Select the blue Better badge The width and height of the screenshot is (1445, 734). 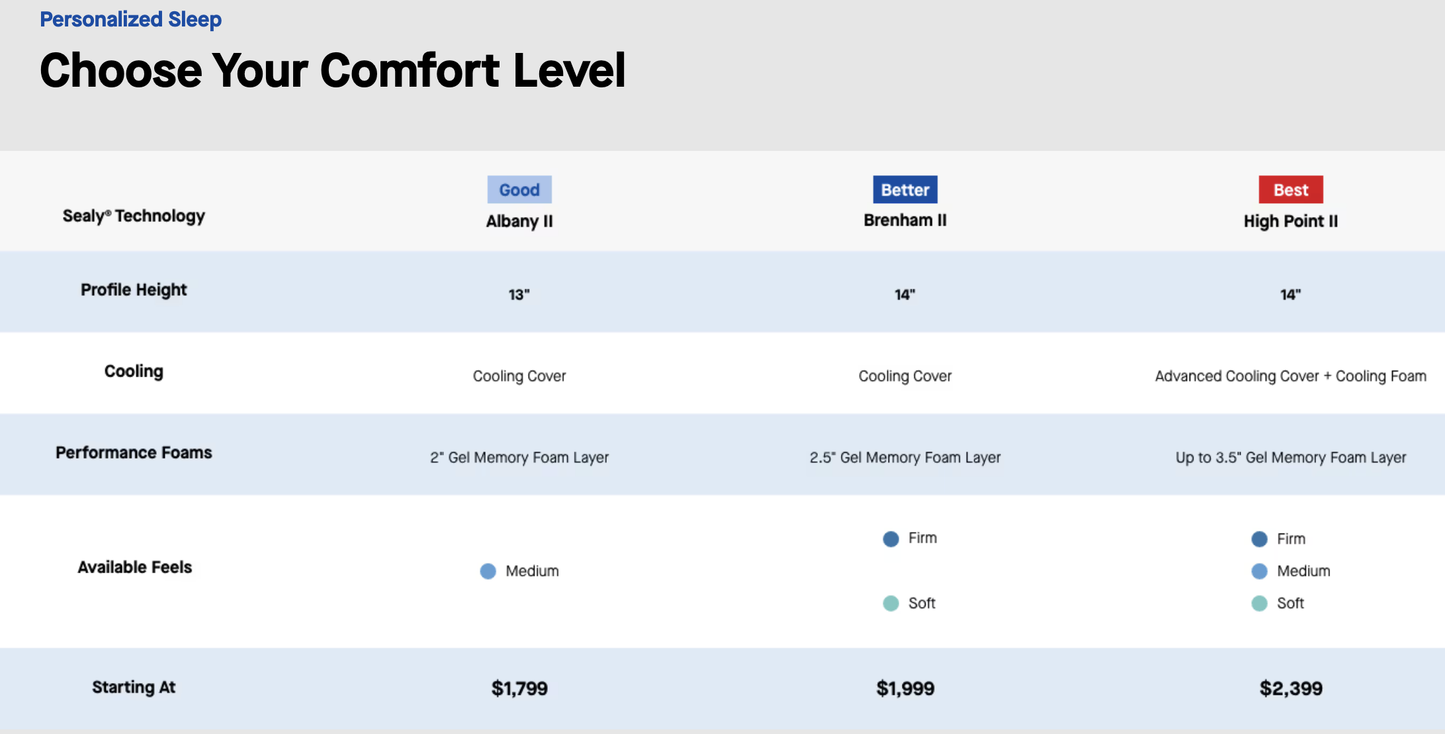click(x=905, y=190)
